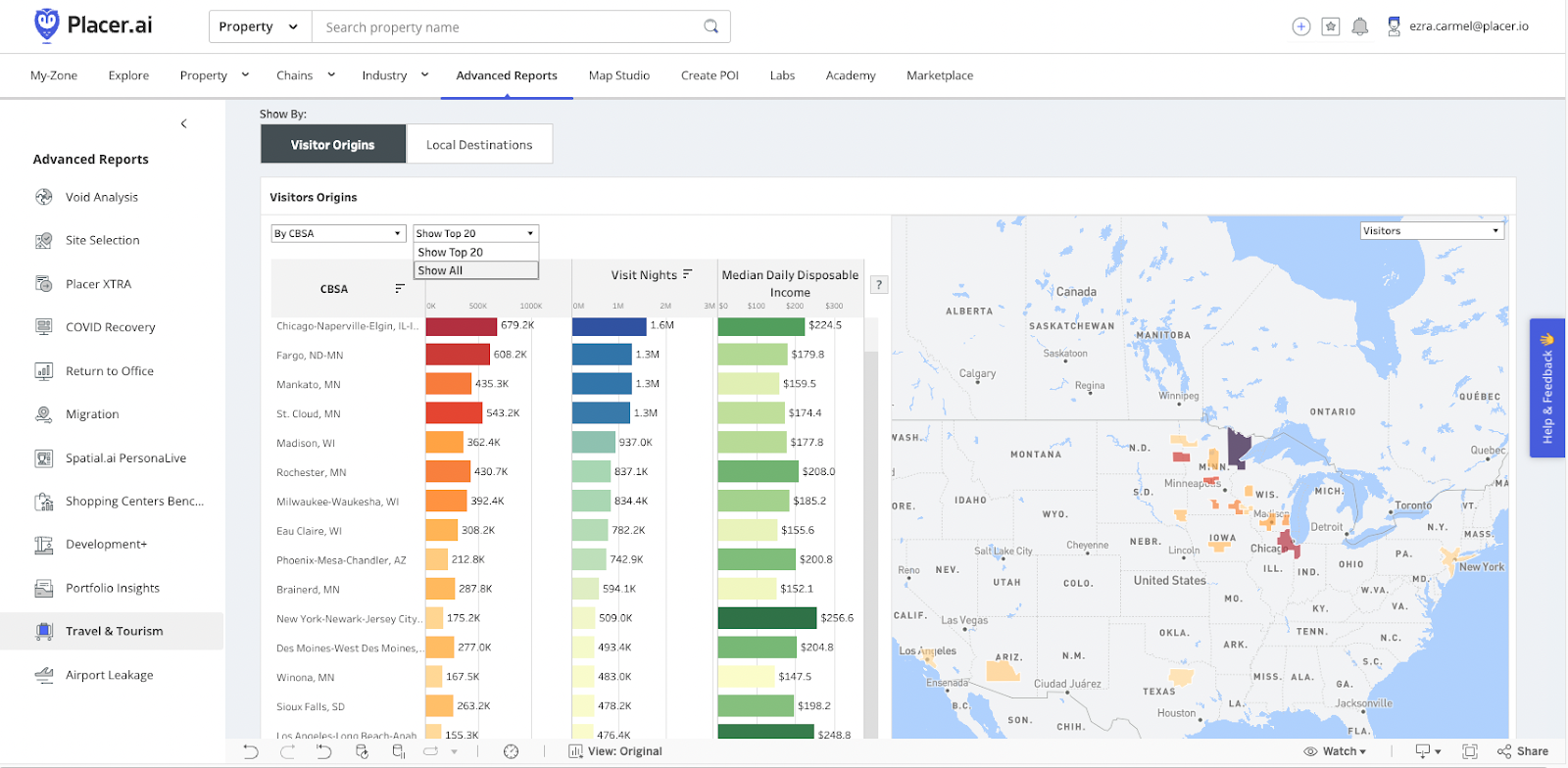Viewport: 1568px width, 768px height.
Task: Click the Void Analysis icon
Action: [x=44, y=197]
